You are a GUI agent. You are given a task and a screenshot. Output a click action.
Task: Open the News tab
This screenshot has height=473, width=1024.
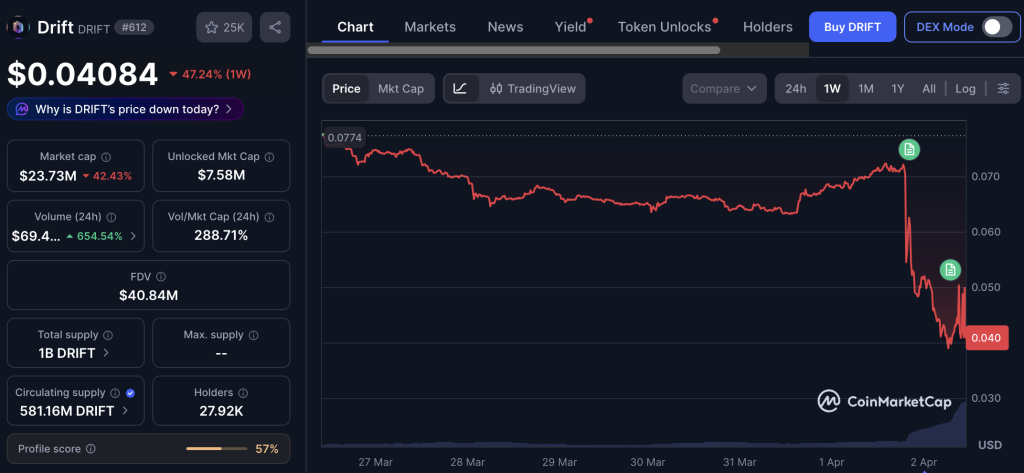[x=505, y=27]
